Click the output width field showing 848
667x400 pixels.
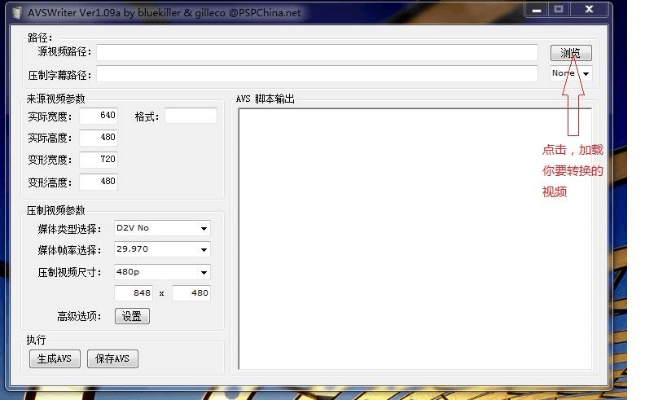pyautogui.click(x=133, y=293)
